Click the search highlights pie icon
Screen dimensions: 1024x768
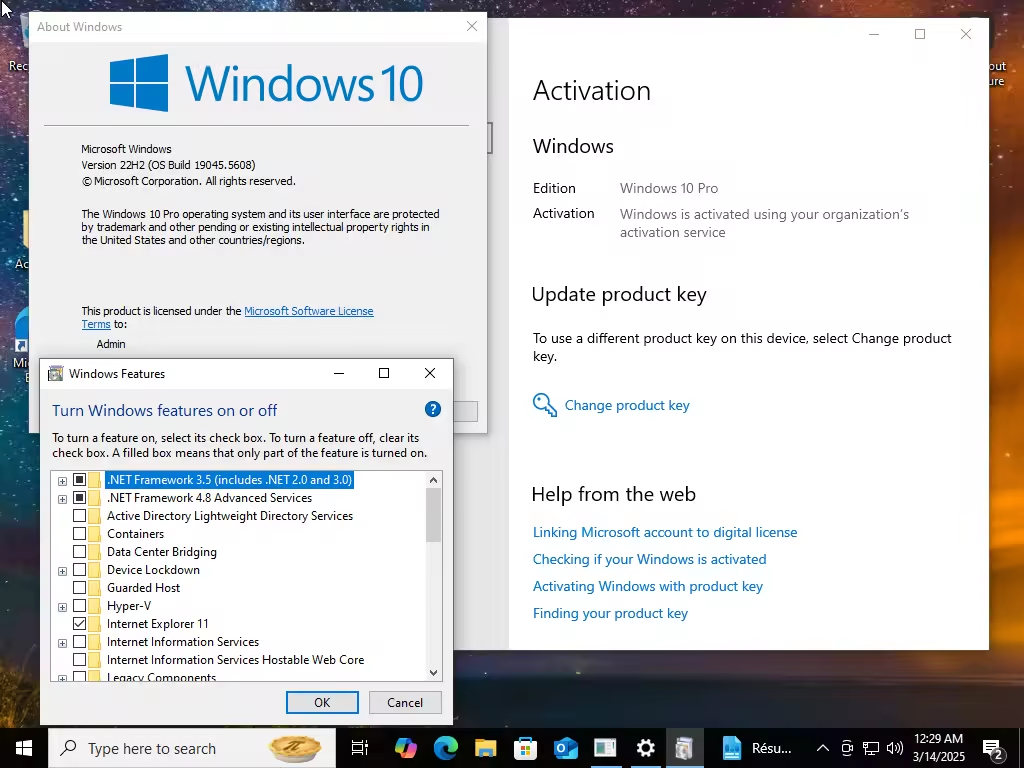295,748
